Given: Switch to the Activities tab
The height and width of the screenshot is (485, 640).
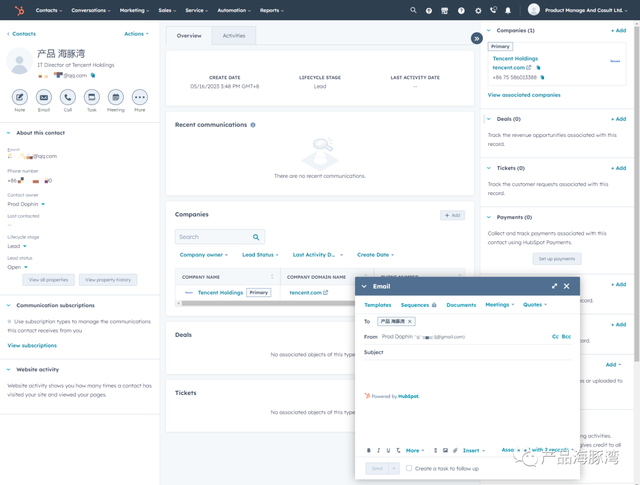Looking at the screenshot, I should pyautogui.click(x=234, y=36).
